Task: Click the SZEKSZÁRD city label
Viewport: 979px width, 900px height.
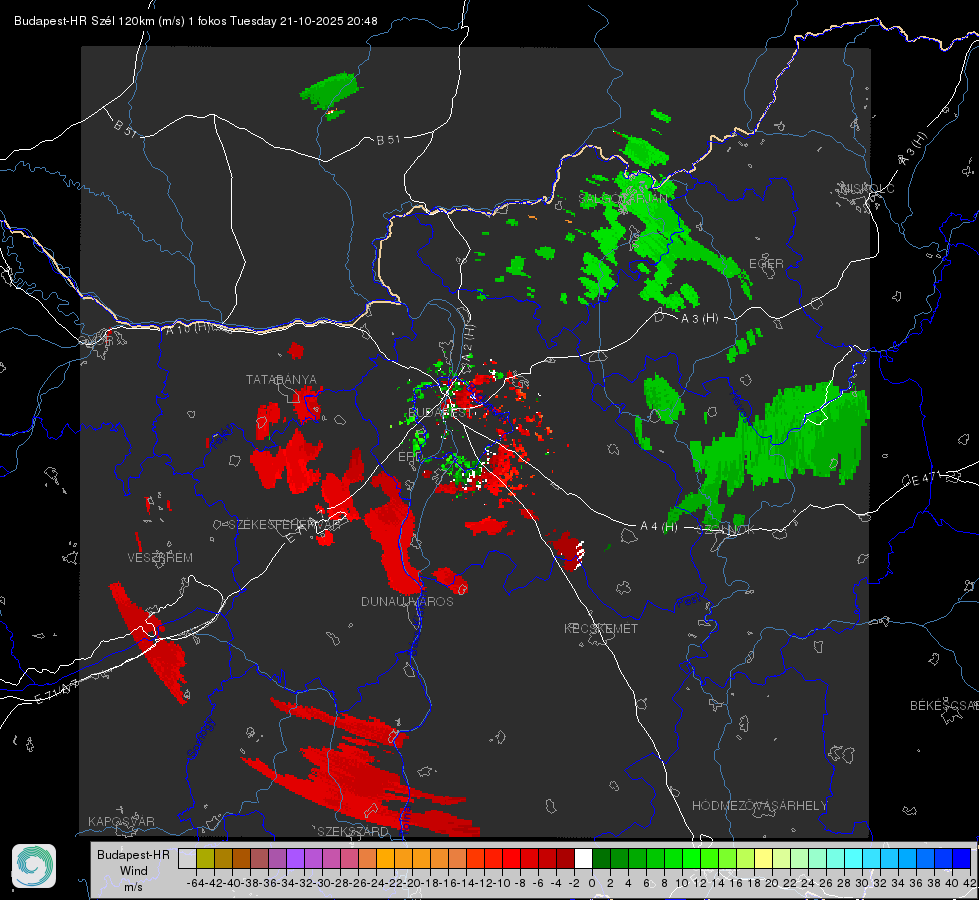Action: [353, 831]
